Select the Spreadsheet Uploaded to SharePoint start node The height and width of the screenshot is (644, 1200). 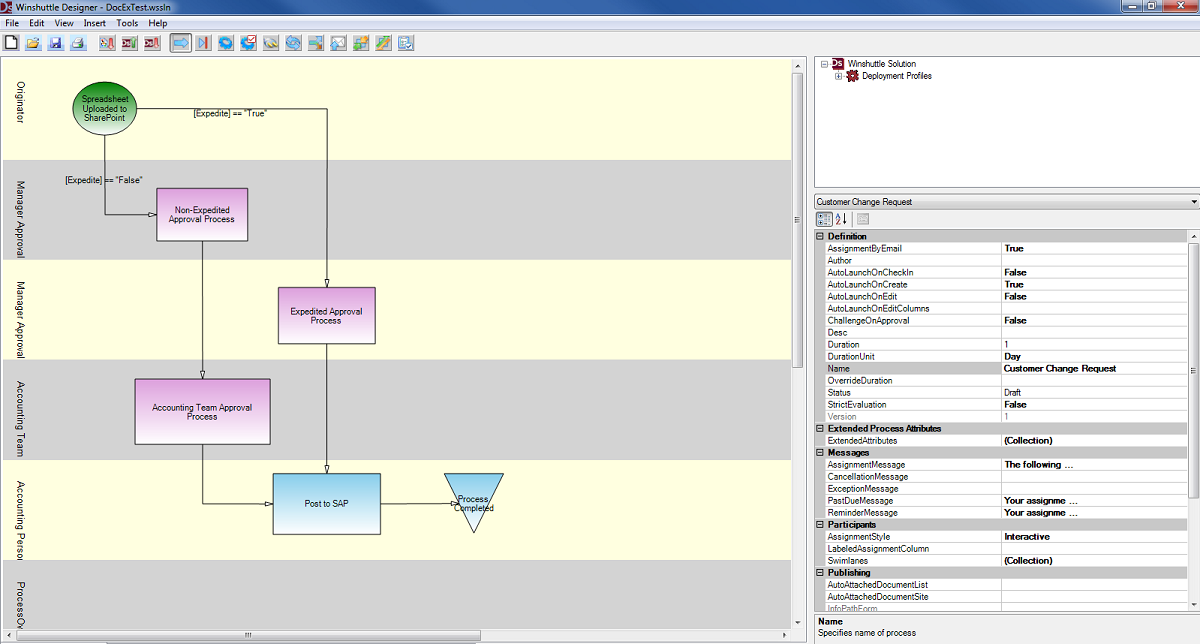(x=105, y=109)
